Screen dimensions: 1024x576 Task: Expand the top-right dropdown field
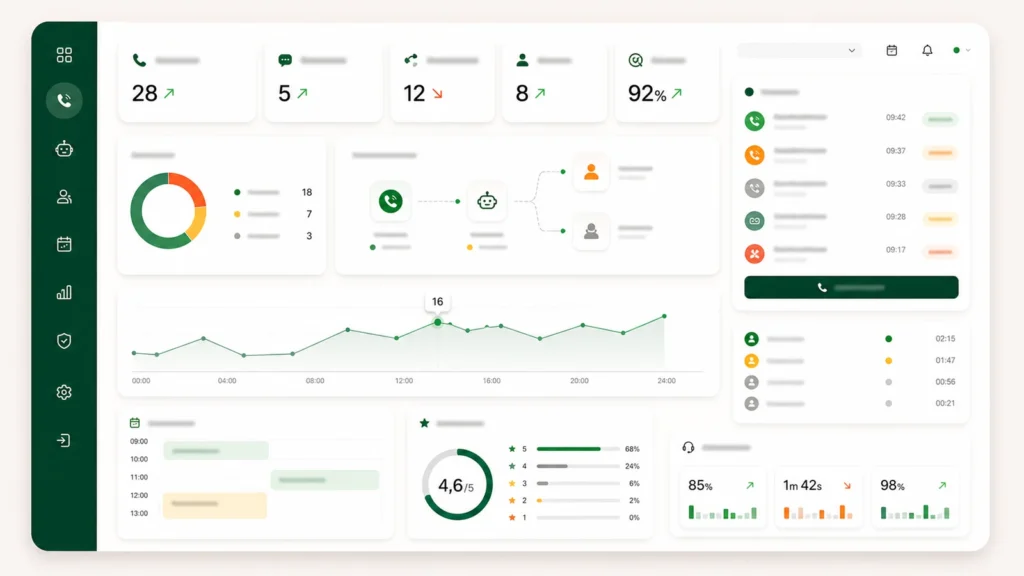pyautogui.click(x=799, y=50)
